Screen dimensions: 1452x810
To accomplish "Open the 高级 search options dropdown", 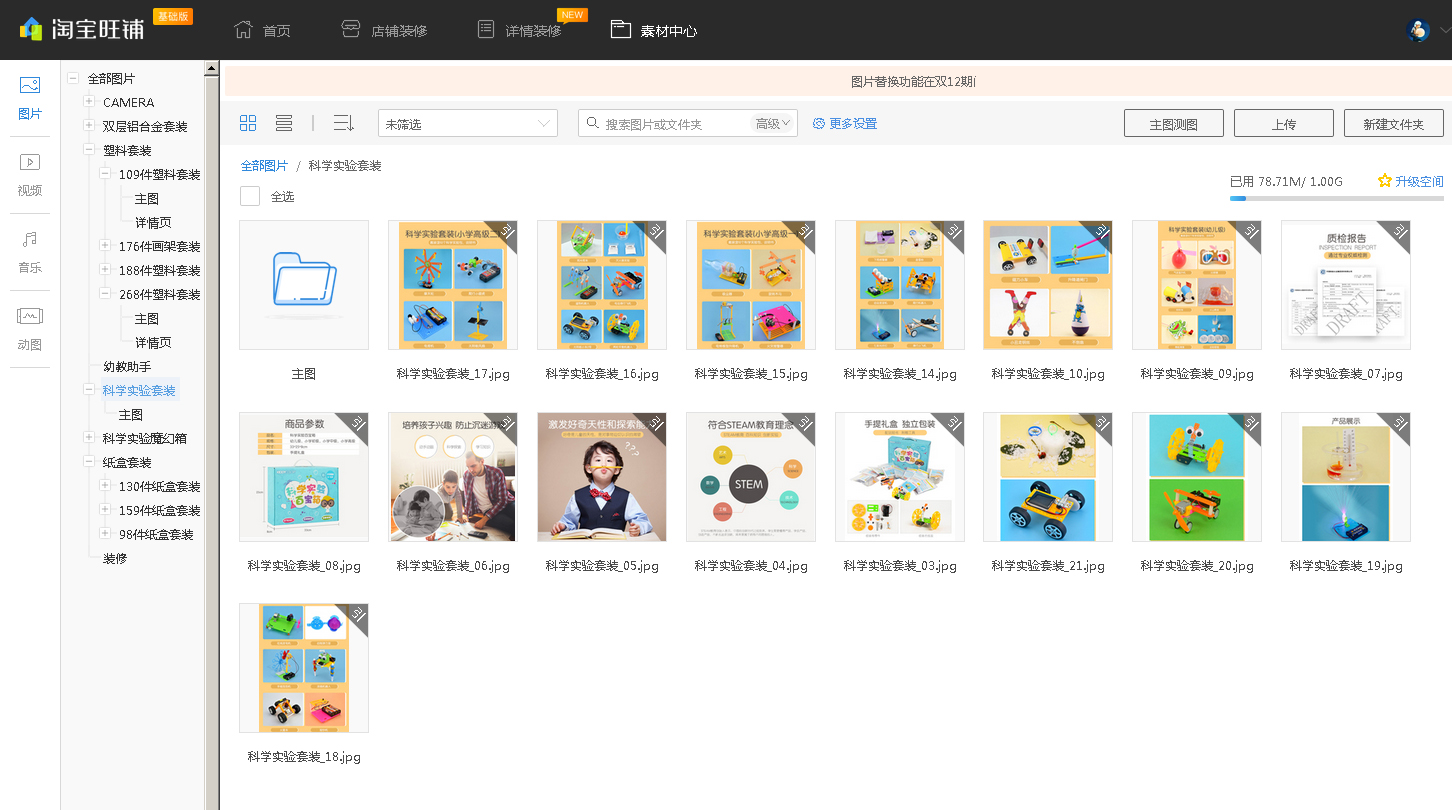I will click(773, 124).
